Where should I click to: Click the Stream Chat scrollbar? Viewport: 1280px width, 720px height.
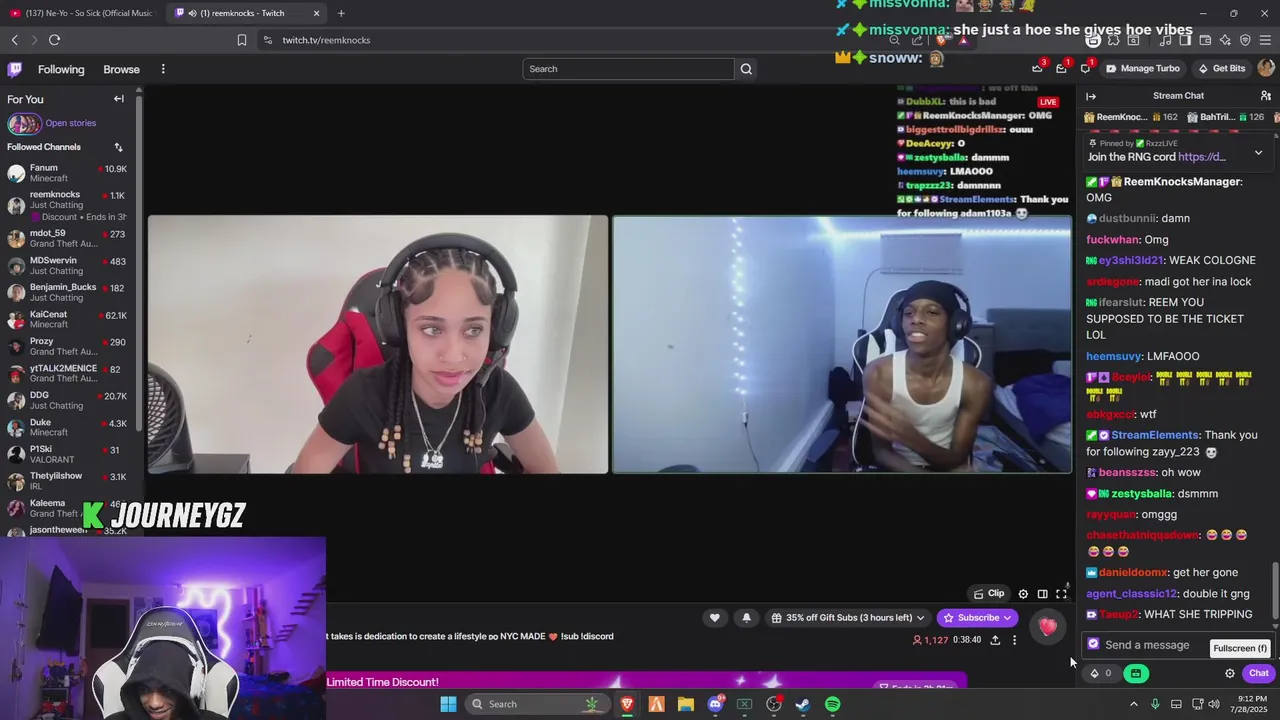coord(1275,590)
